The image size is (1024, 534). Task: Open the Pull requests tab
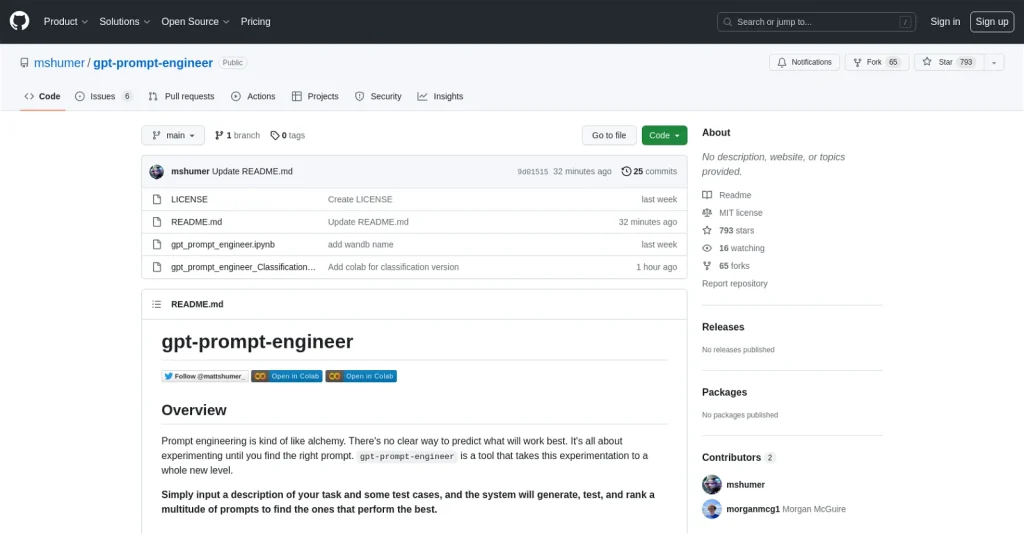coord(181,96)
